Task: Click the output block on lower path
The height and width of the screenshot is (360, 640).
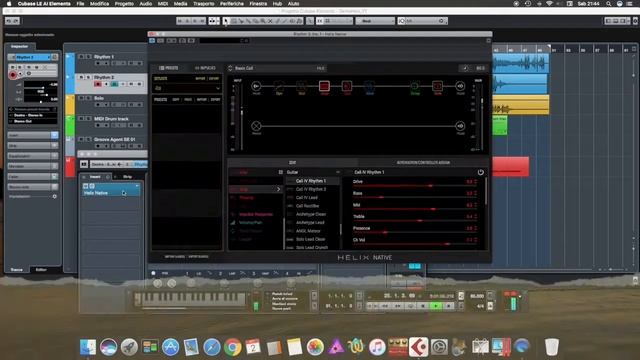Action: coord(460,126)
